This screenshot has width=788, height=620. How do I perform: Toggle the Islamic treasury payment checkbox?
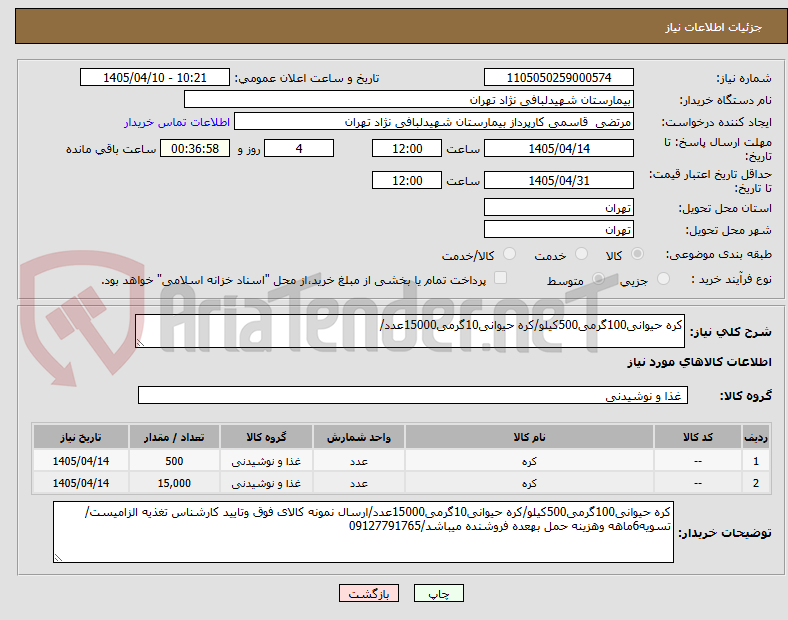click(500, 278)
